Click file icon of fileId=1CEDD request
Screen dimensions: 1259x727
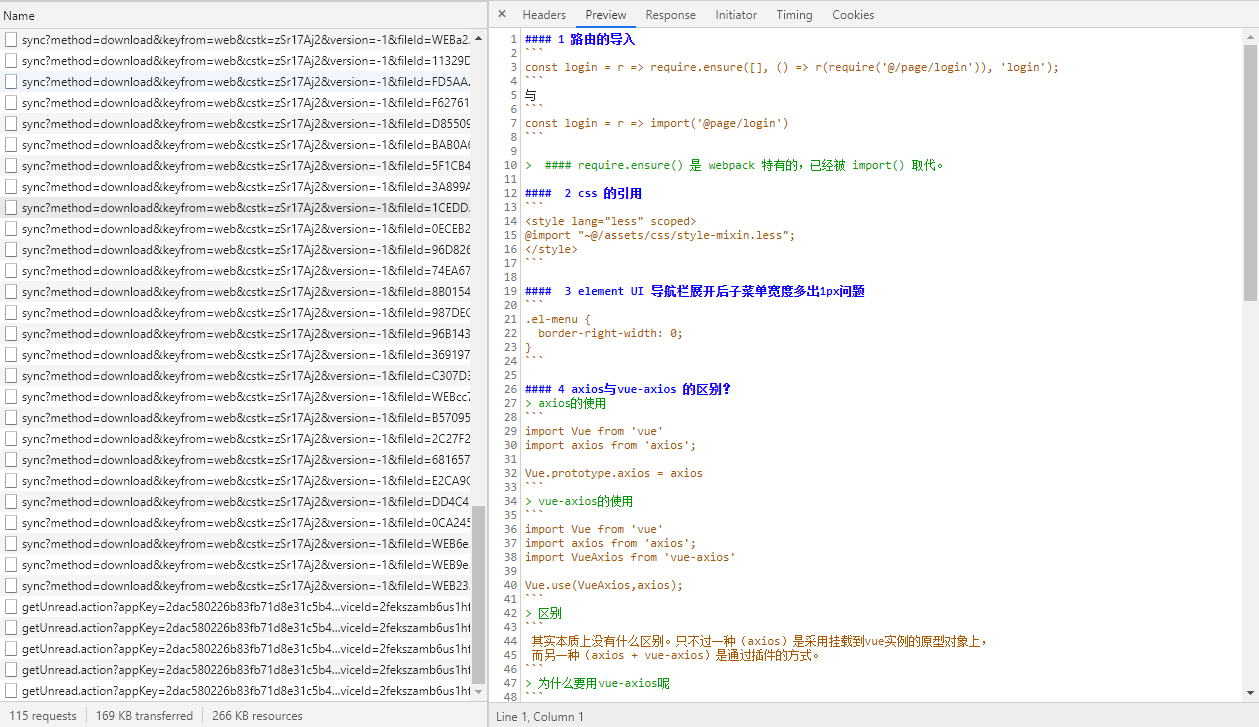pyautogui.click(x=11, y=207)
